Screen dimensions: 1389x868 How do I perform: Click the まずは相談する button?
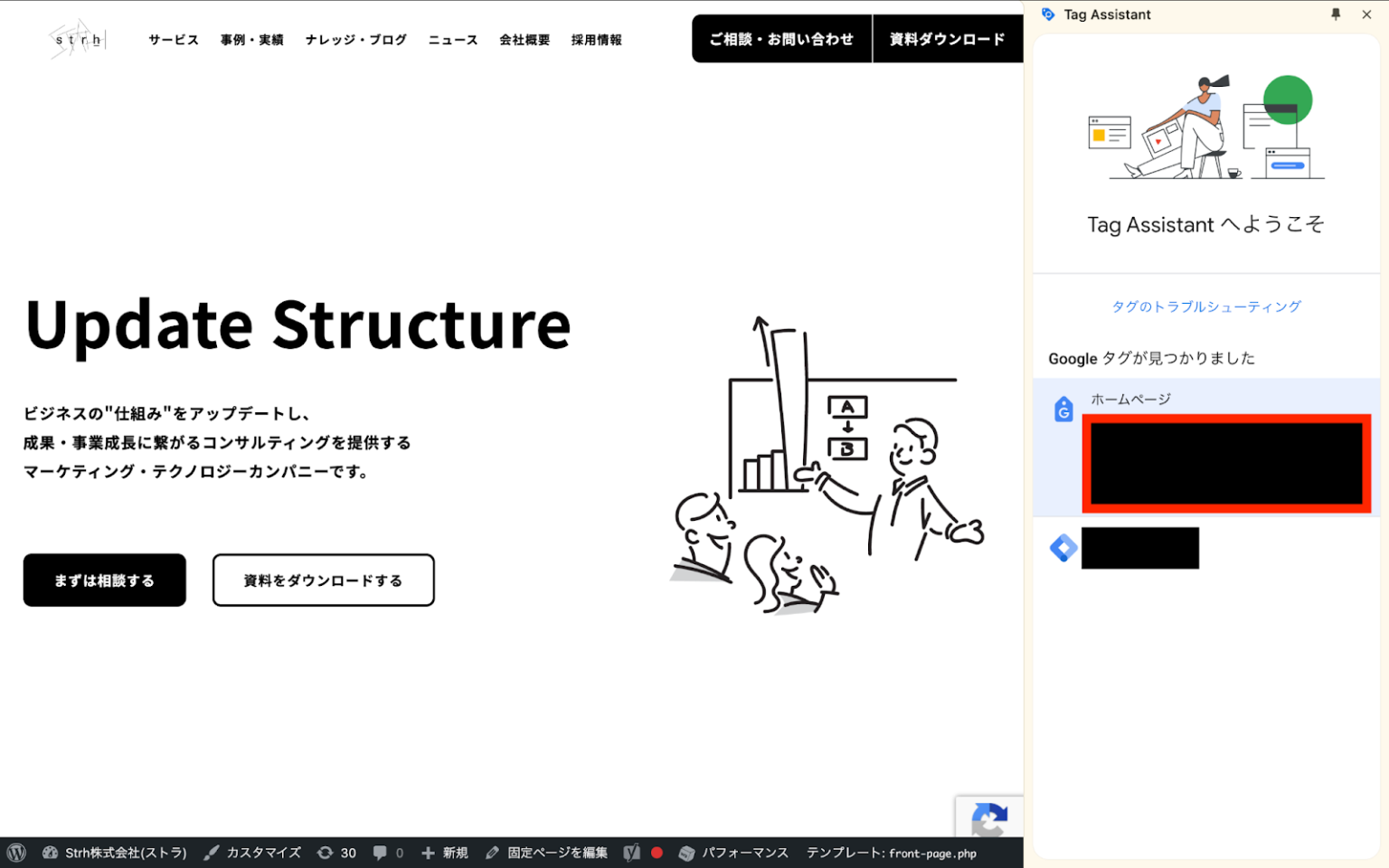point(104,580)
